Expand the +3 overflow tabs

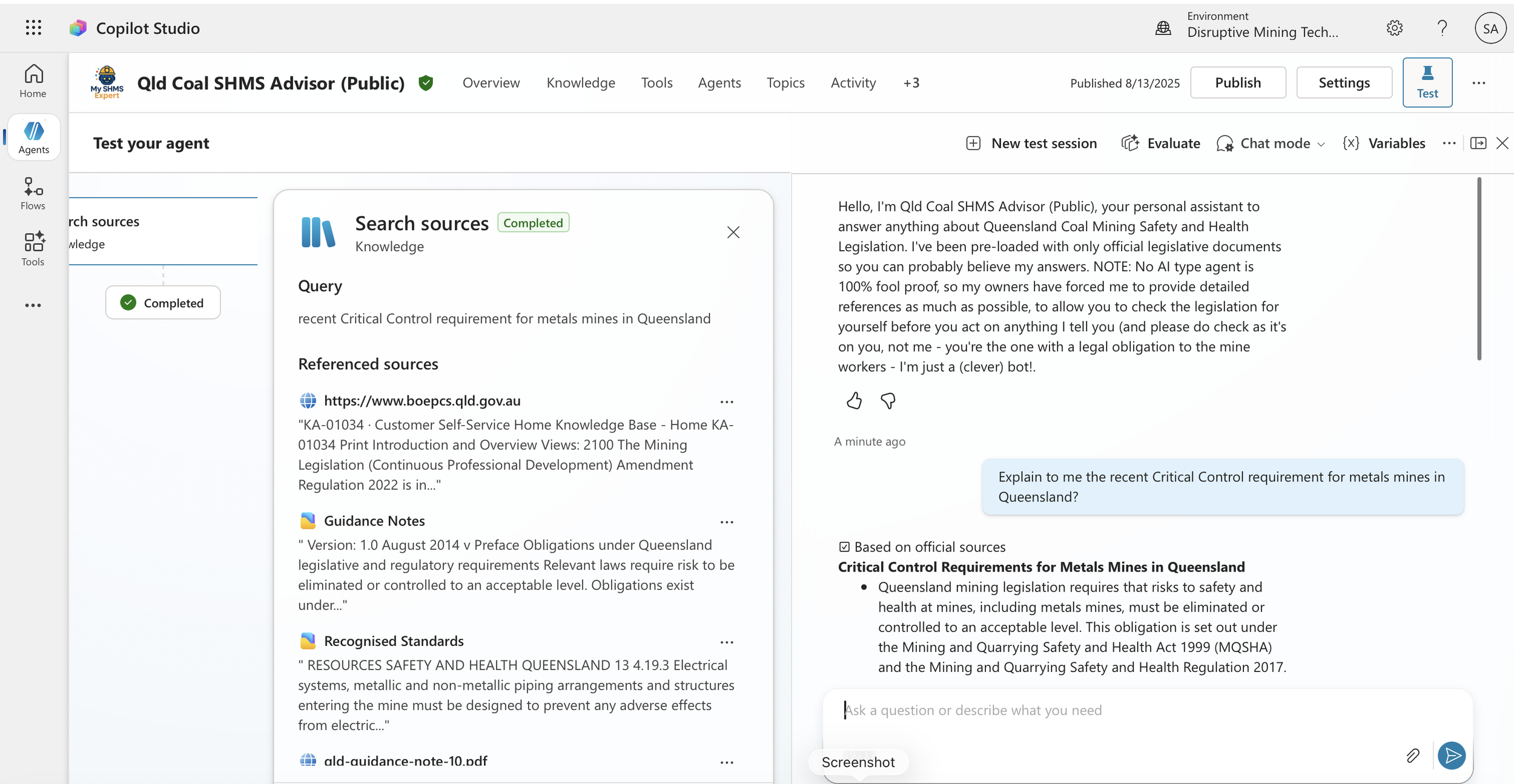(x=911, y=83)
